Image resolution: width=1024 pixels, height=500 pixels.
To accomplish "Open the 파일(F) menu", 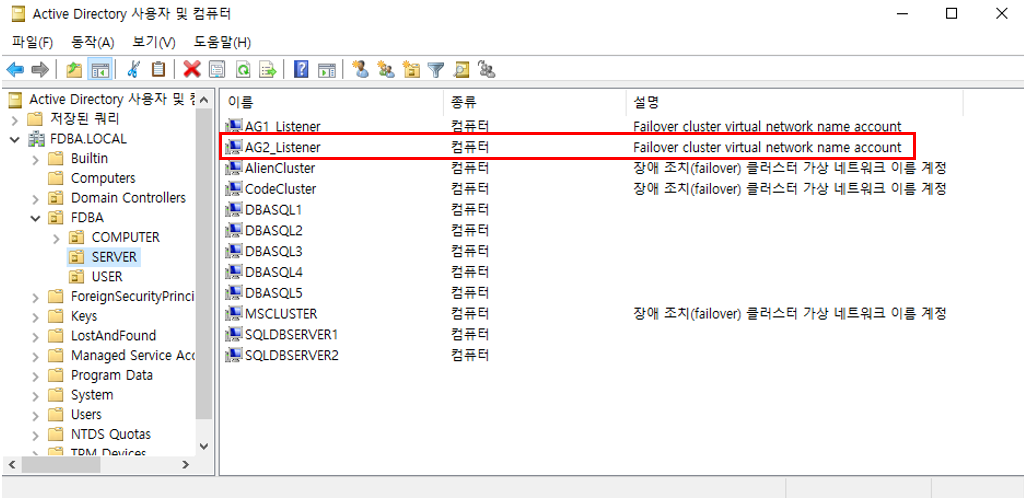I will tap(32, 42).
